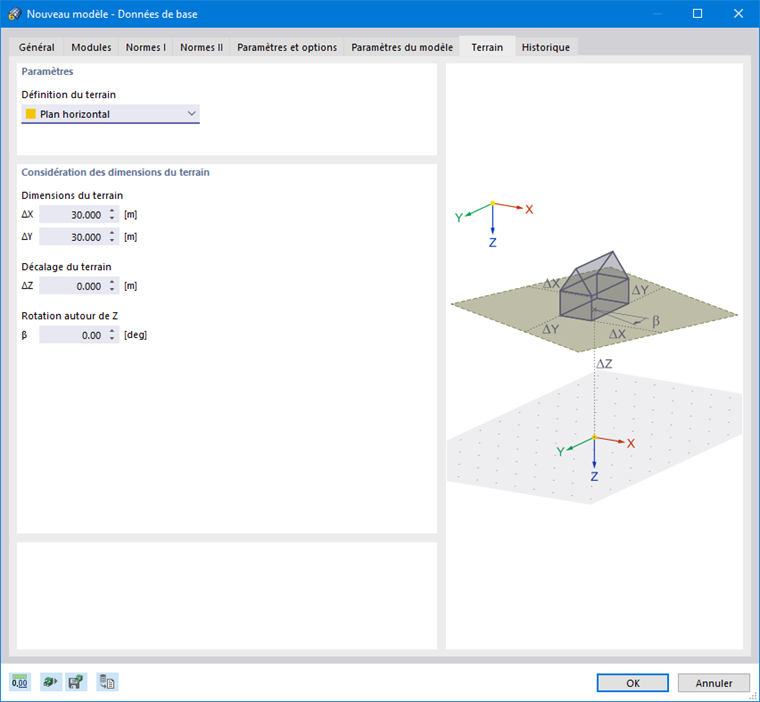The width and height of the screenshot is (760, 702).
Task: Increase the ΔZ offset with up arrow
Action: [x=112, y=282]
